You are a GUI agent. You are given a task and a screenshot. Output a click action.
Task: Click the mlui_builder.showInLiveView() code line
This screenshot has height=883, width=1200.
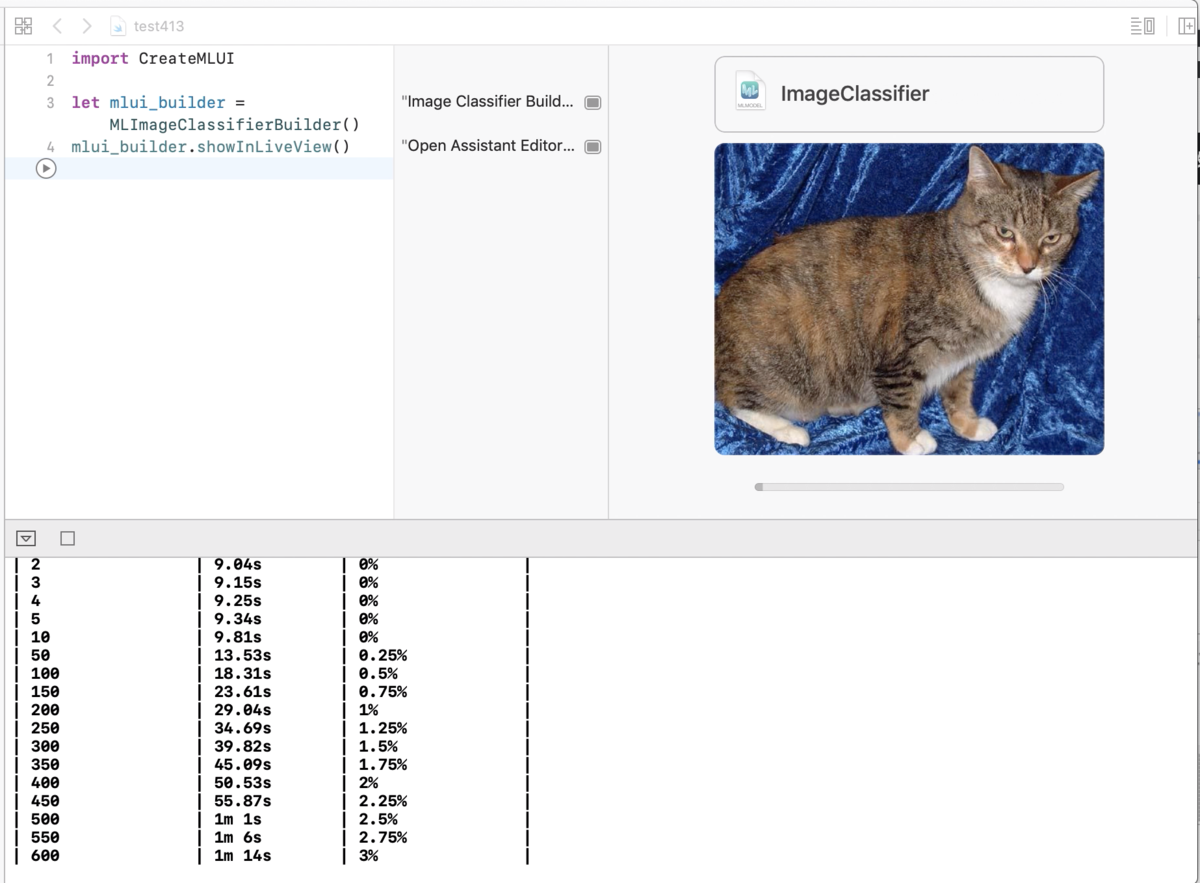click(x=210, y=147)
